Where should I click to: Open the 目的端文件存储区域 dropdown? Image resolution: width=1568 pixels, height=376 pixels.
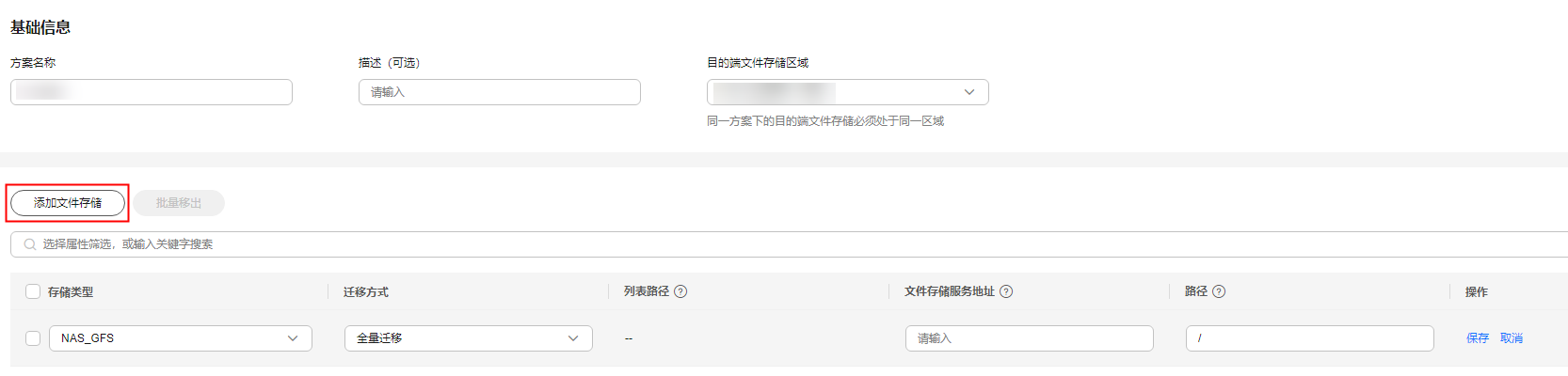tap(848, 92)
